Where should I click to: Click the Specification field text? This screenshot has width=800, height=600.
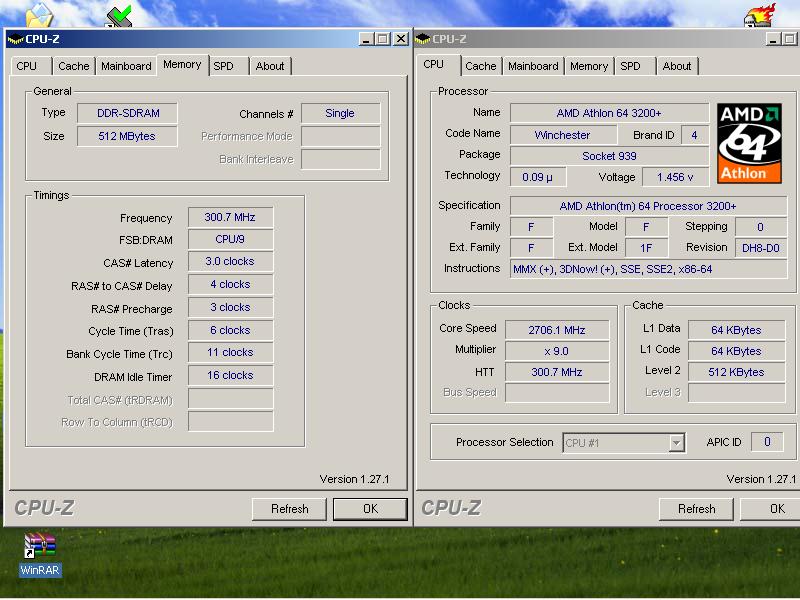648,206
